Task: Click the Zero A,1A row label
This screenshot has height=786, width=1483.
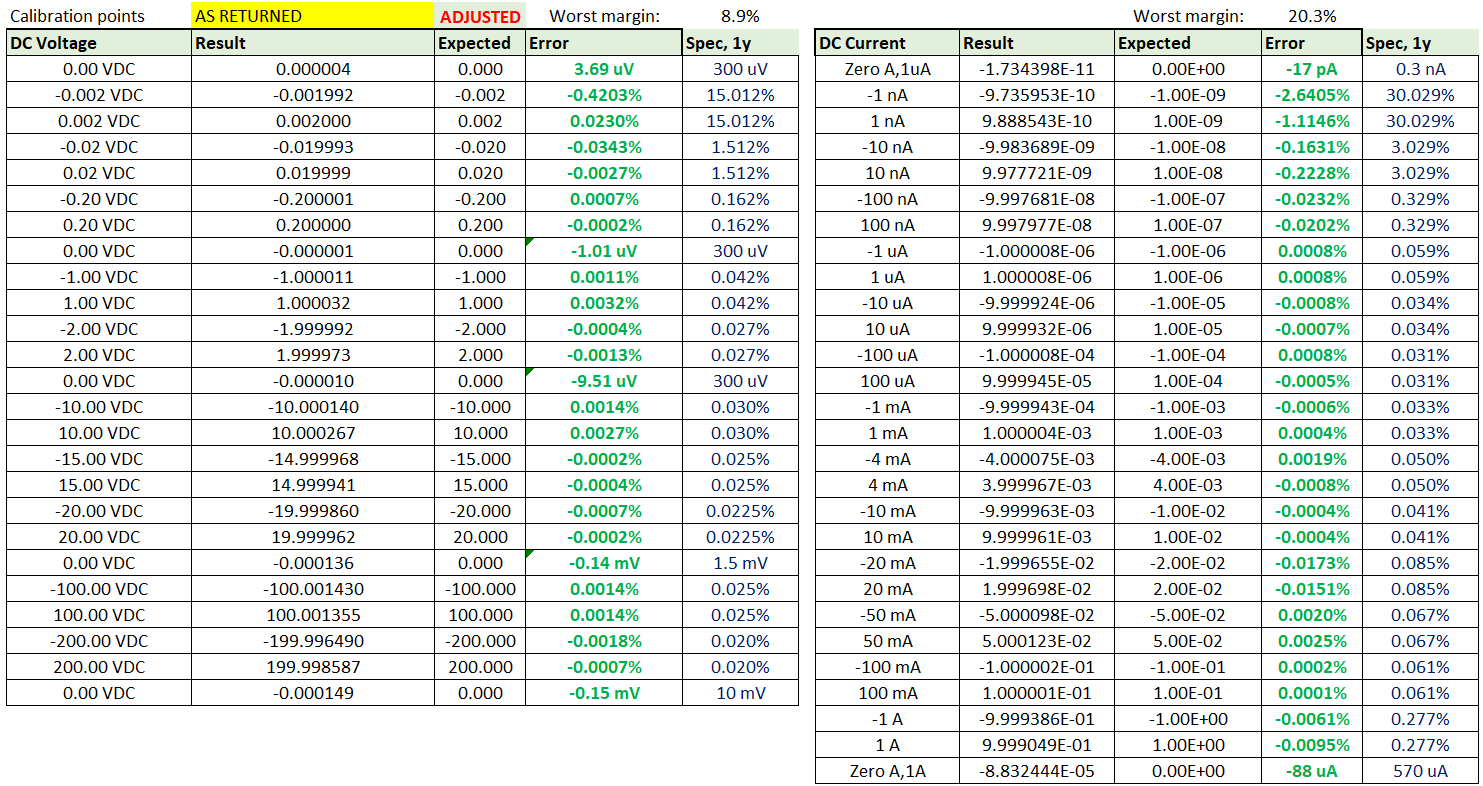Action: [887, 771]
